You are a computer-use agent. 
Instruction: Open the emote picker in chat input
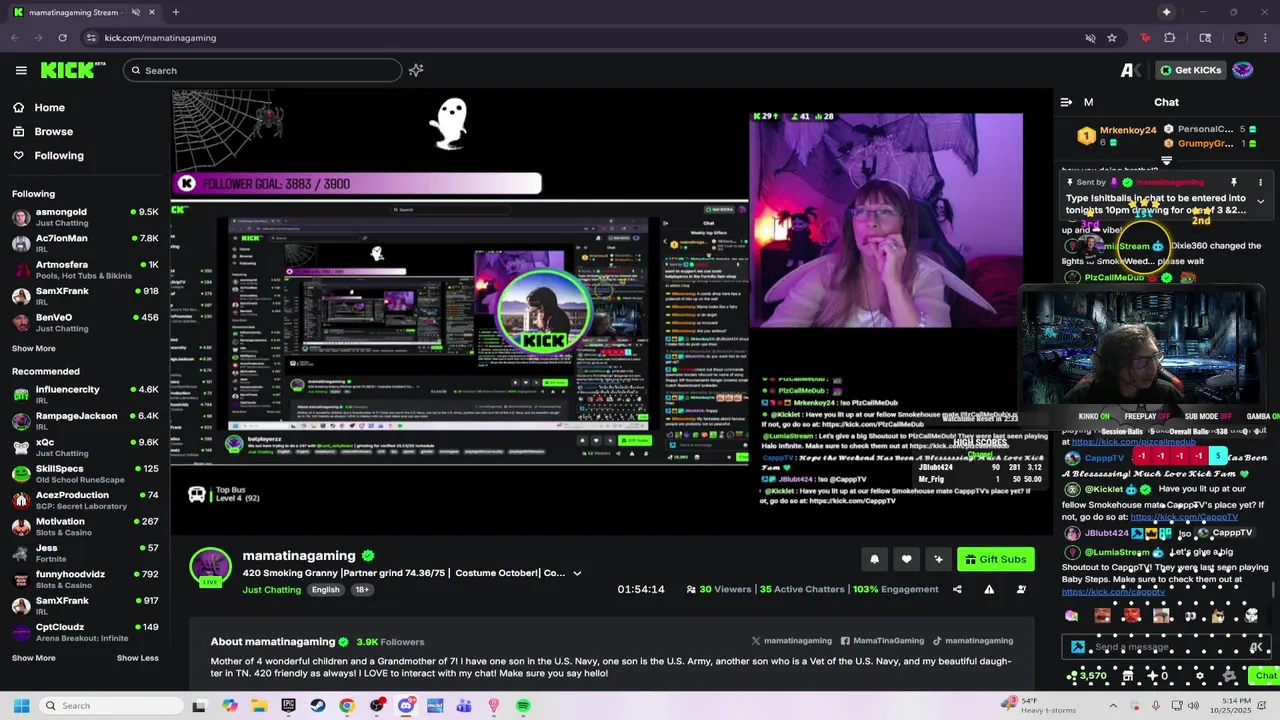pyautogui.click(x=1256, y=647)
